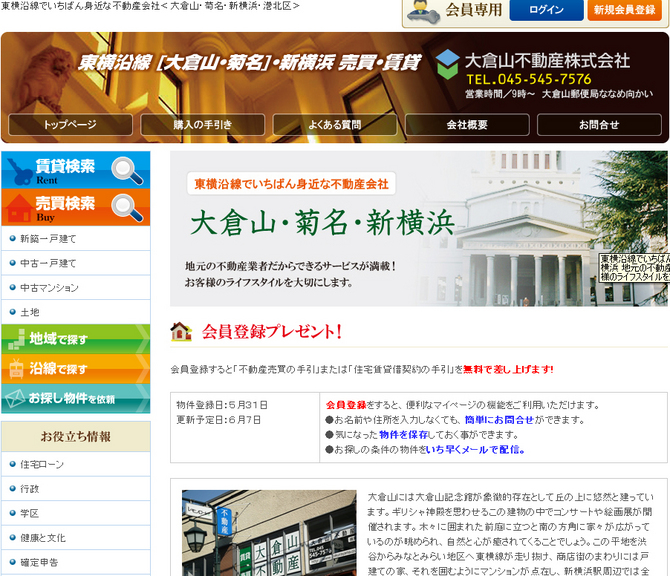Click the TEL.045-545-7576 phone number
Image resolution: width=670 pixels, height=576 pixels.
529,79
